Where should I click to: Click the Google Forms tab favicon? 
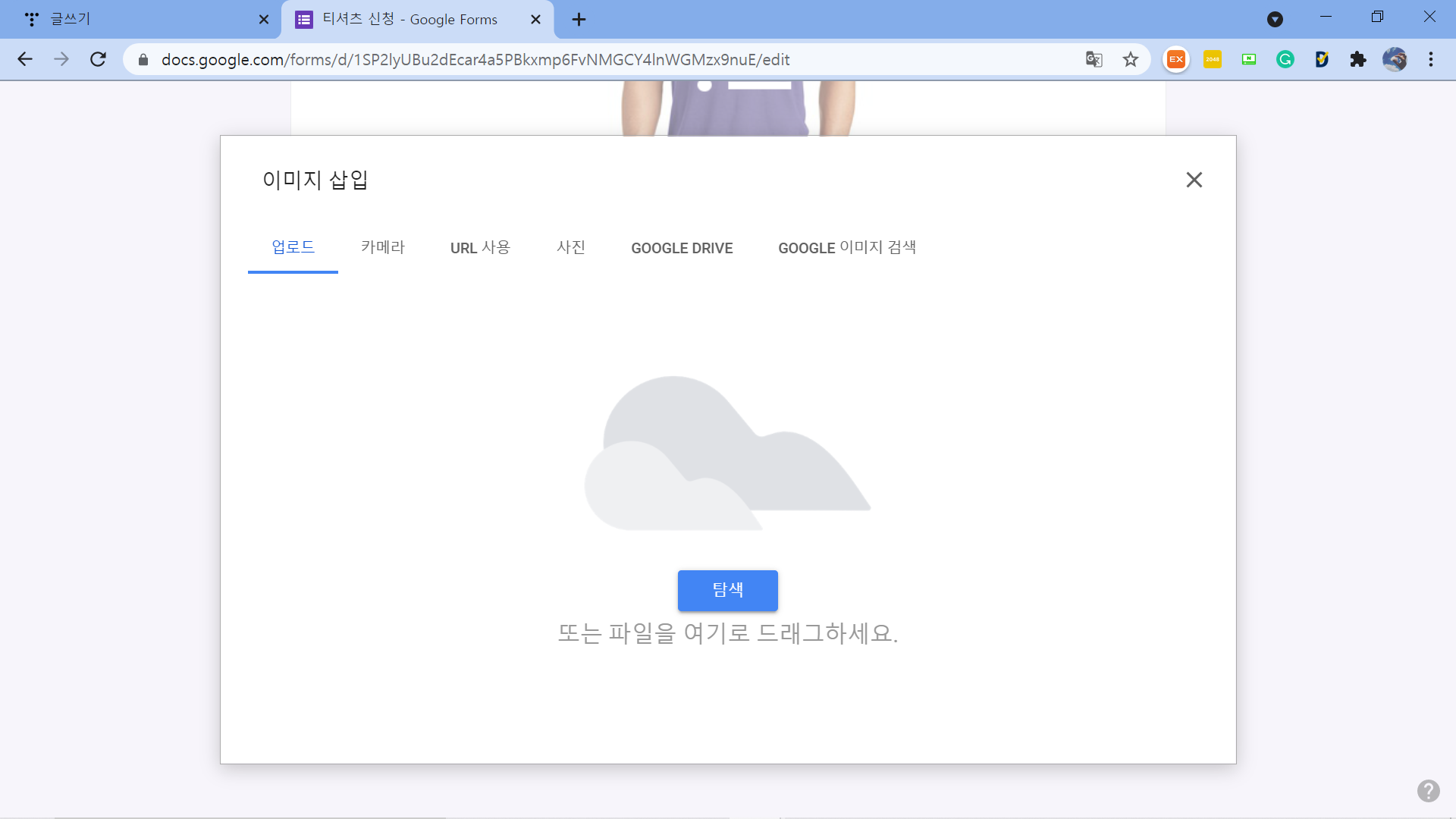click(x=304, y=20)
